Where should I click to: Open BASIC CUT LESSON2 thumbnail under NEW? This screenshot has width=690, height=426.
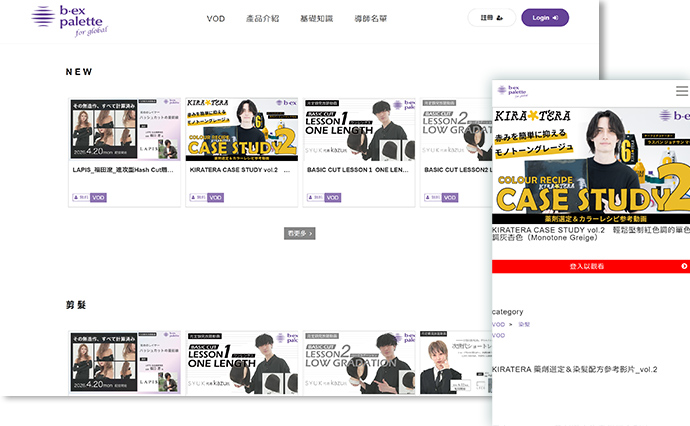[x=456, y=129]
